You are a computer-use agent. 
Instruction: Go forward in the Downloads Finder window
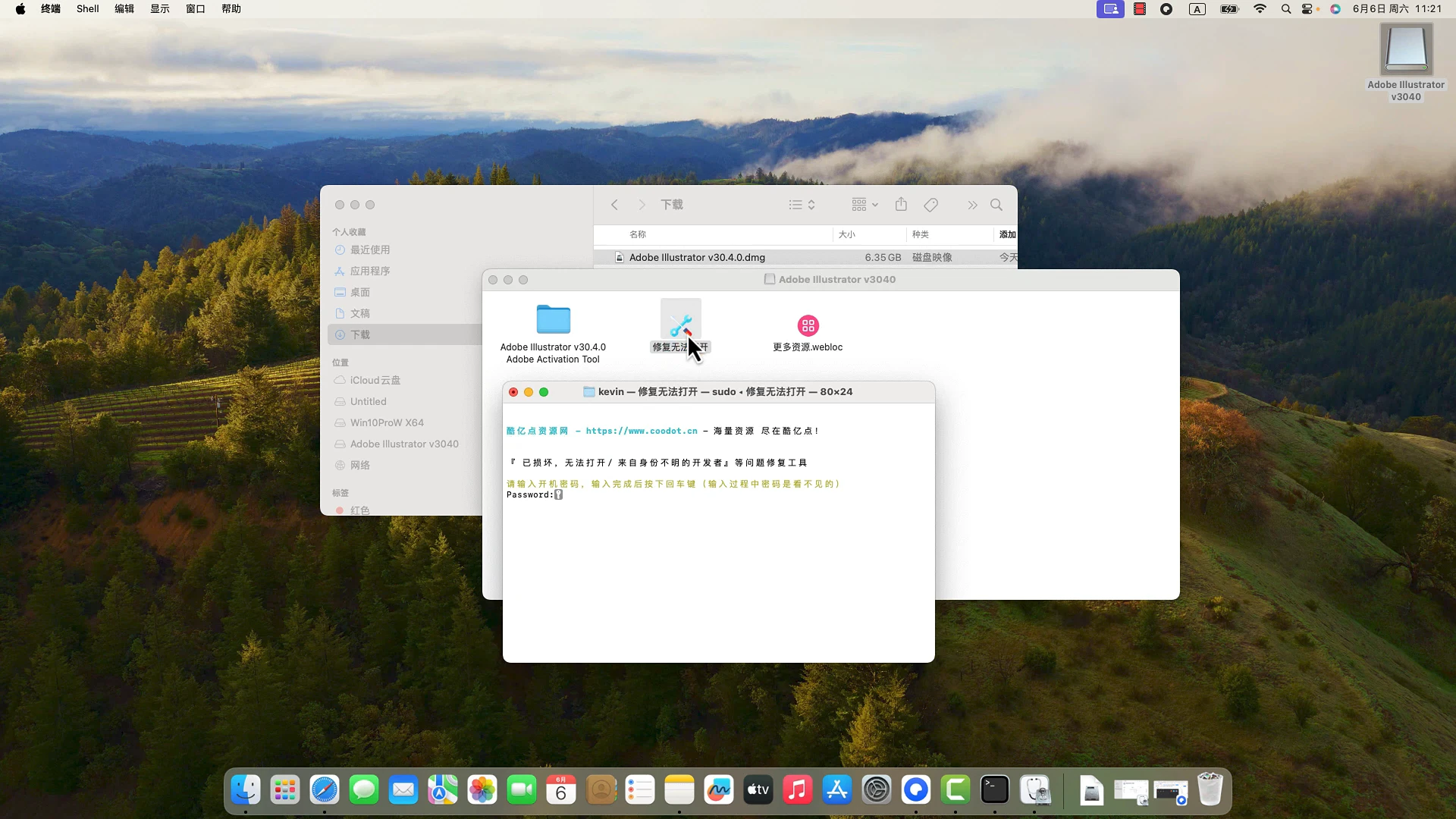tap(642, 205)
